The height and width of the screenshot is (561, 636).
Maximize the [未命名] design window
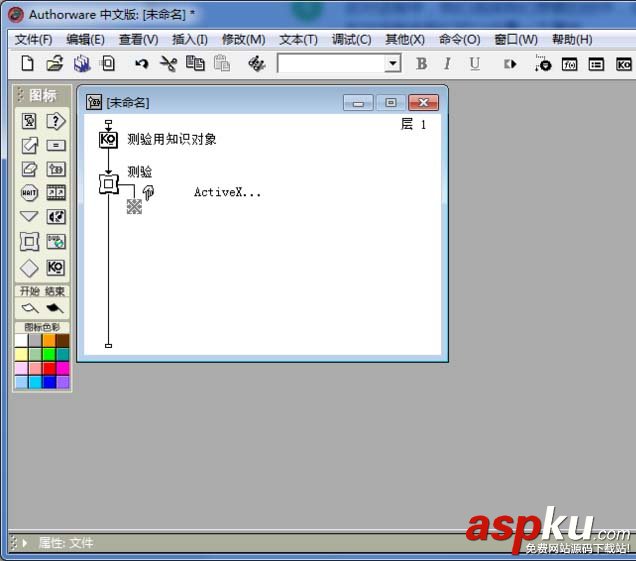[x=391, y=103]
